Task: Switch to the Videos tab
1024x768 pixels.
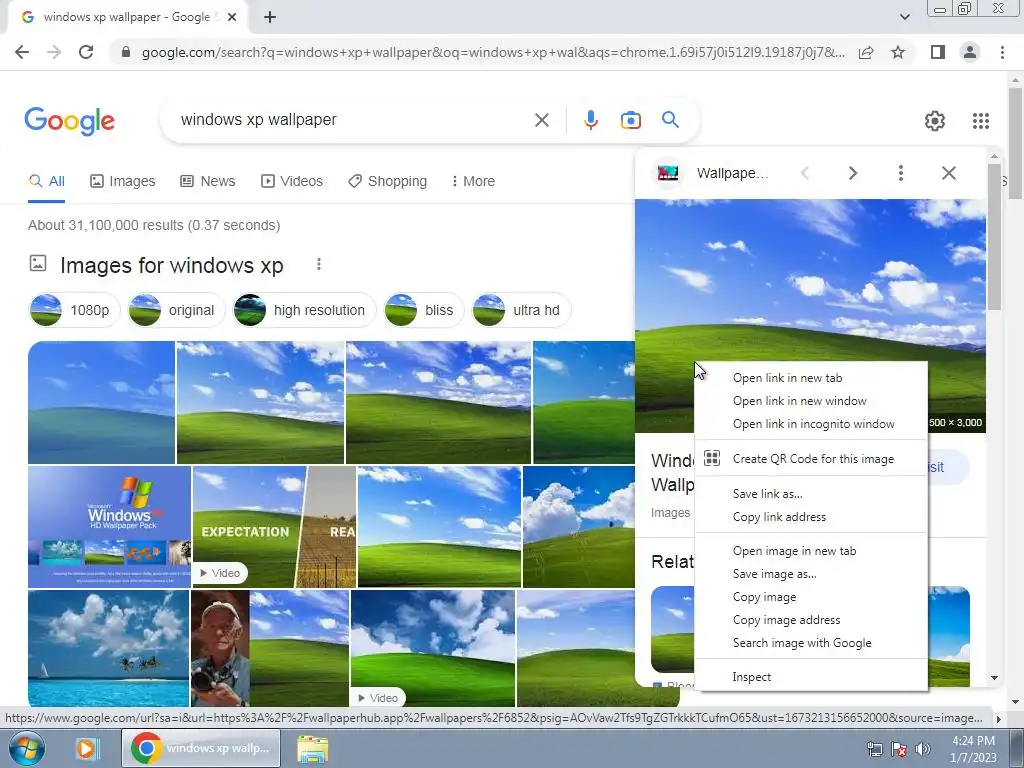Action: click(292, 181)
